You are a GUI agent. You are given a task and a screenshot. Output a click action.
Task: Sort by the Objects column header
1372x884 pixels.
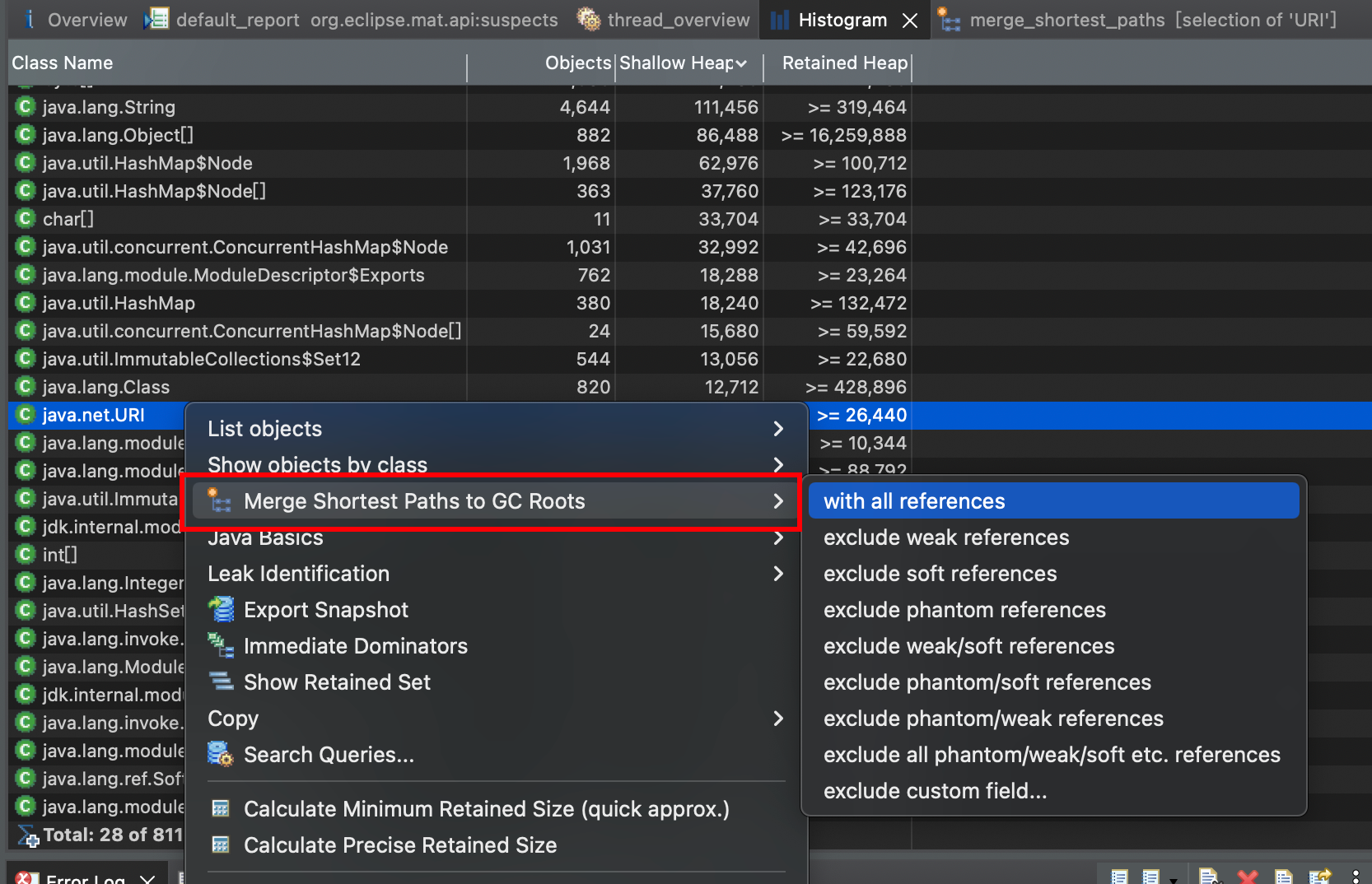[x=541, y=63]
